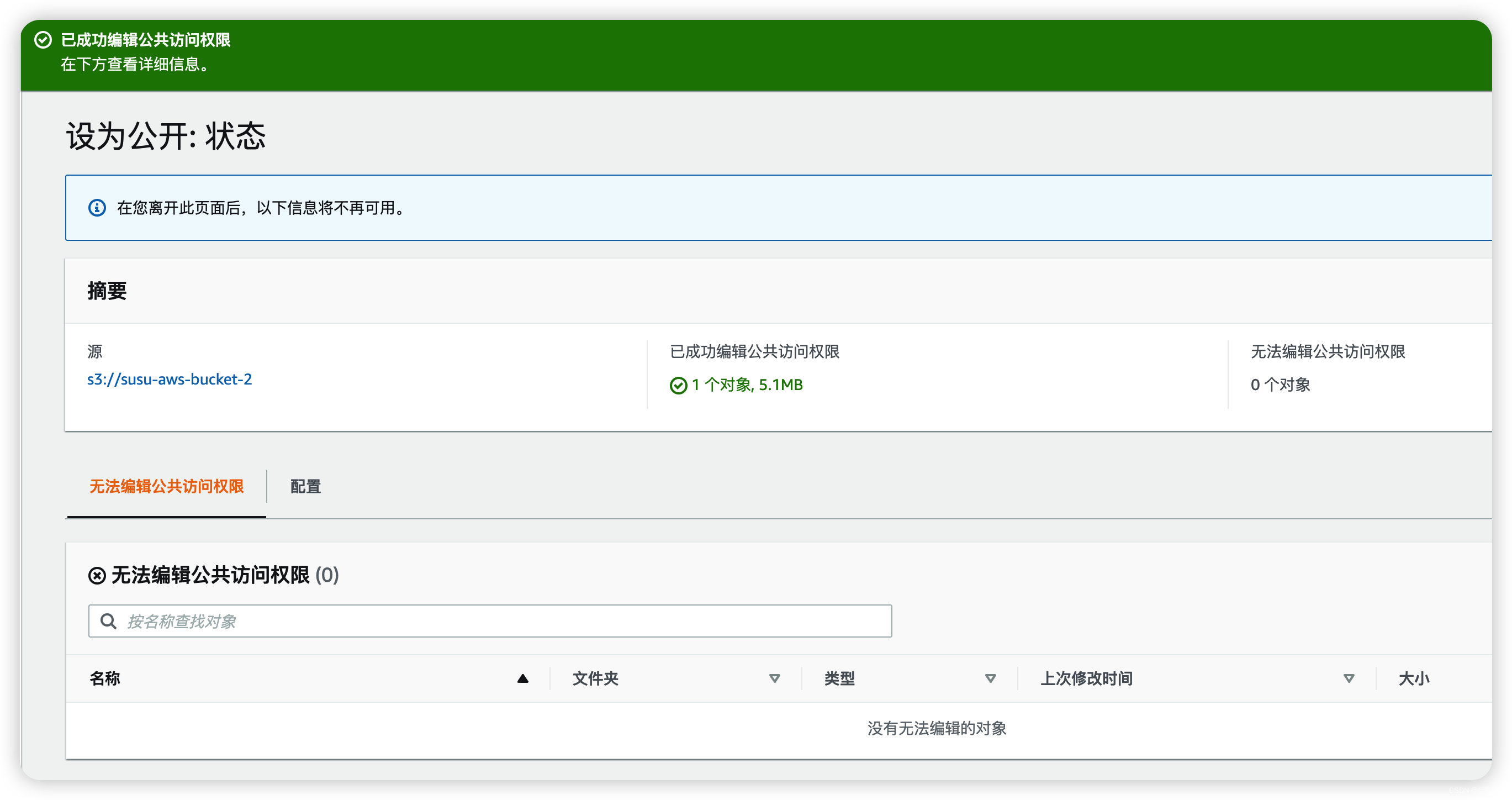The image size is (1512, 800).
Task: Click the magnifier icon in search box
Action: point(109,622)
